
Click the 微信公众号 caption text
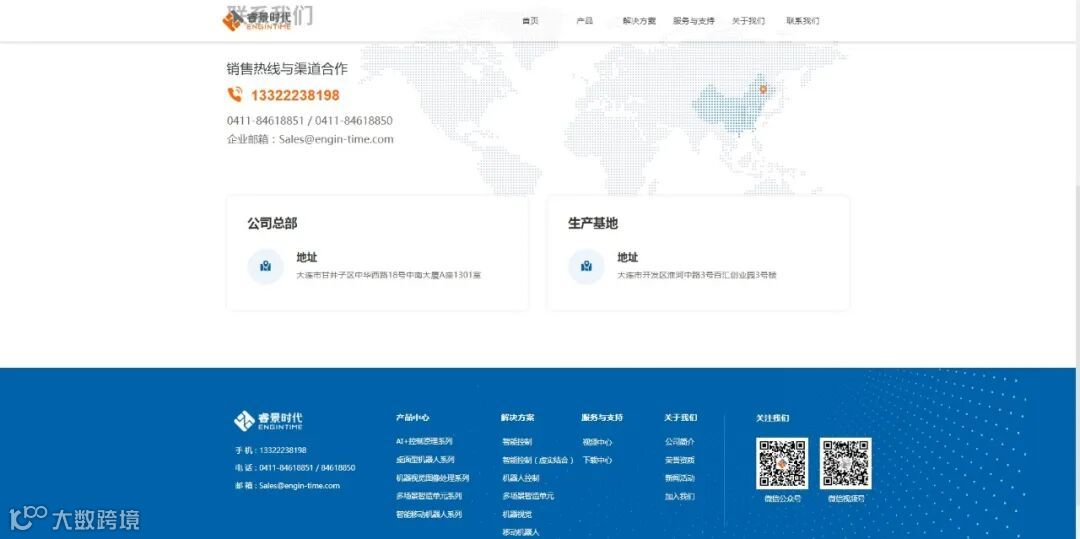(782, 498)
